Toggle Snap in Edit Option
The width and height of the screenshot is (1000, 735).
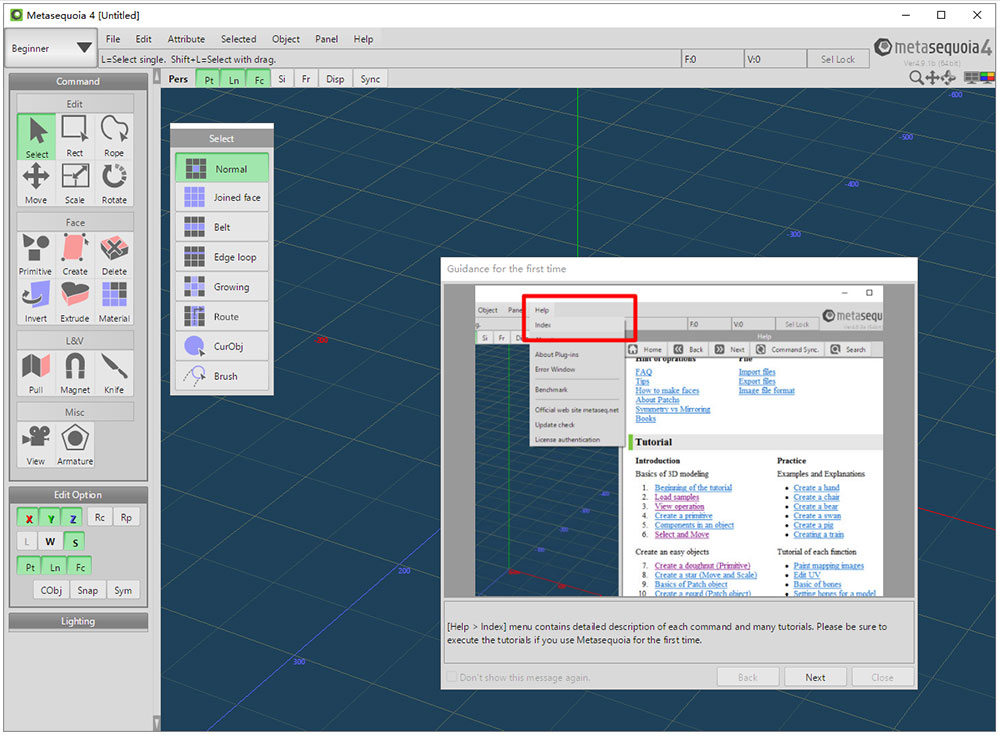[x=87, y=590]
